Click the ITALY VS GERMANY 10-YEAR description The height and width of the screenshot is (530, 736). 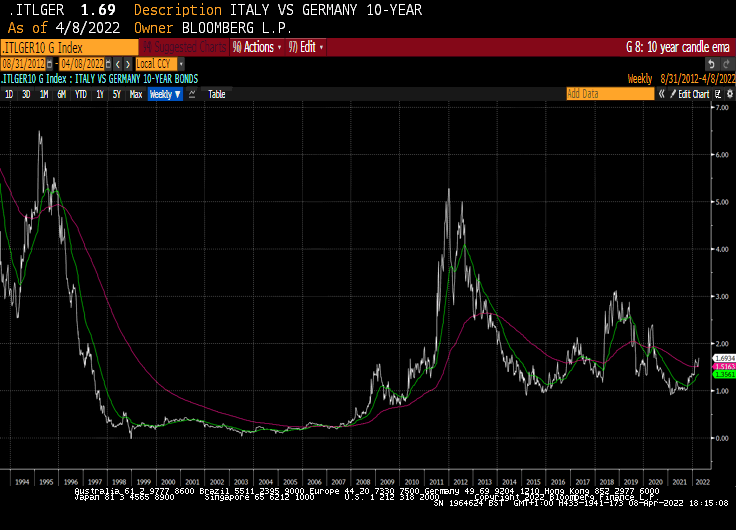326,10
